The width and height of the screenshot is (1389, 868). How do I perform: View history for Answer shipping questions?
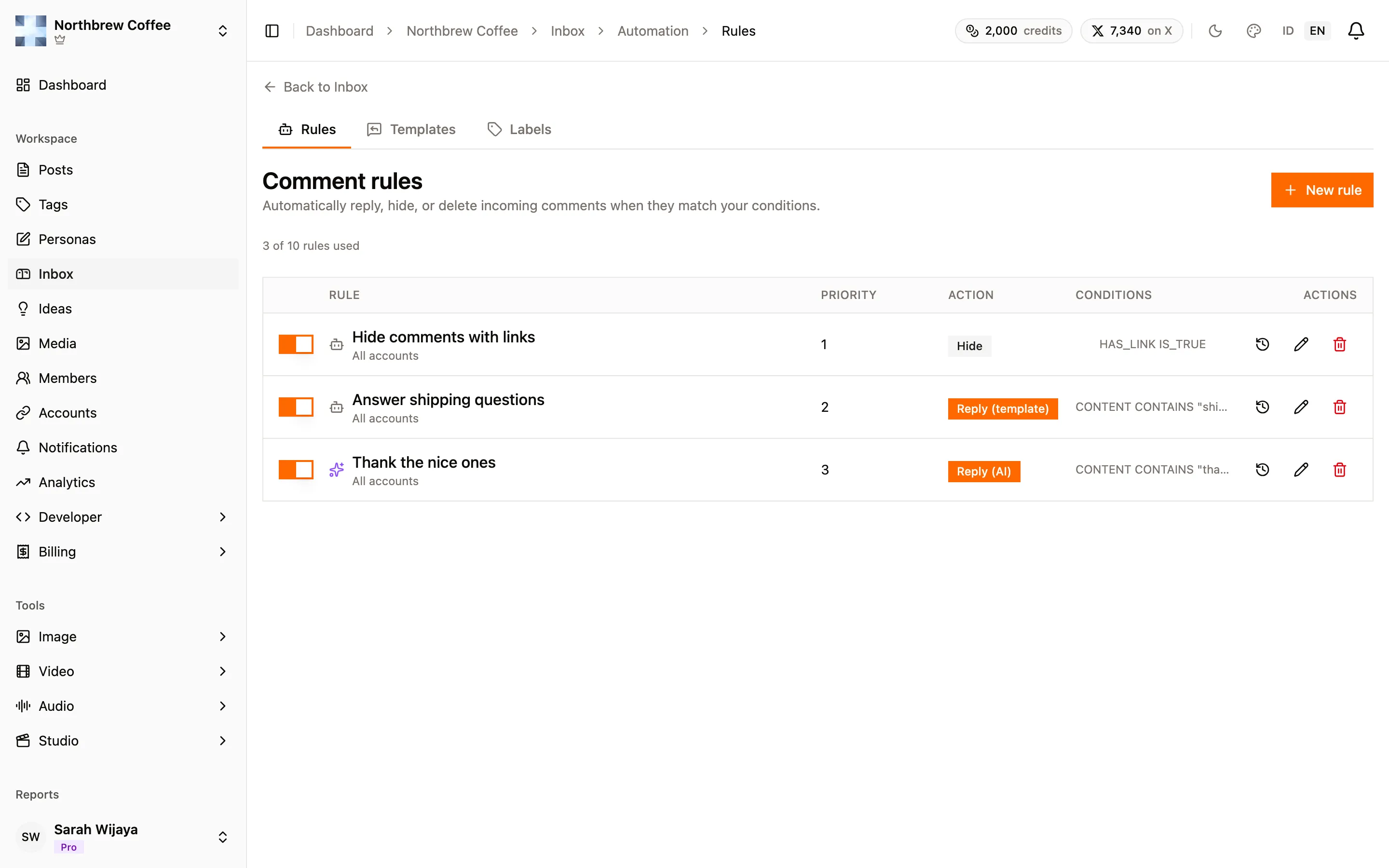pyautogui.click(x=1262, y=407)
